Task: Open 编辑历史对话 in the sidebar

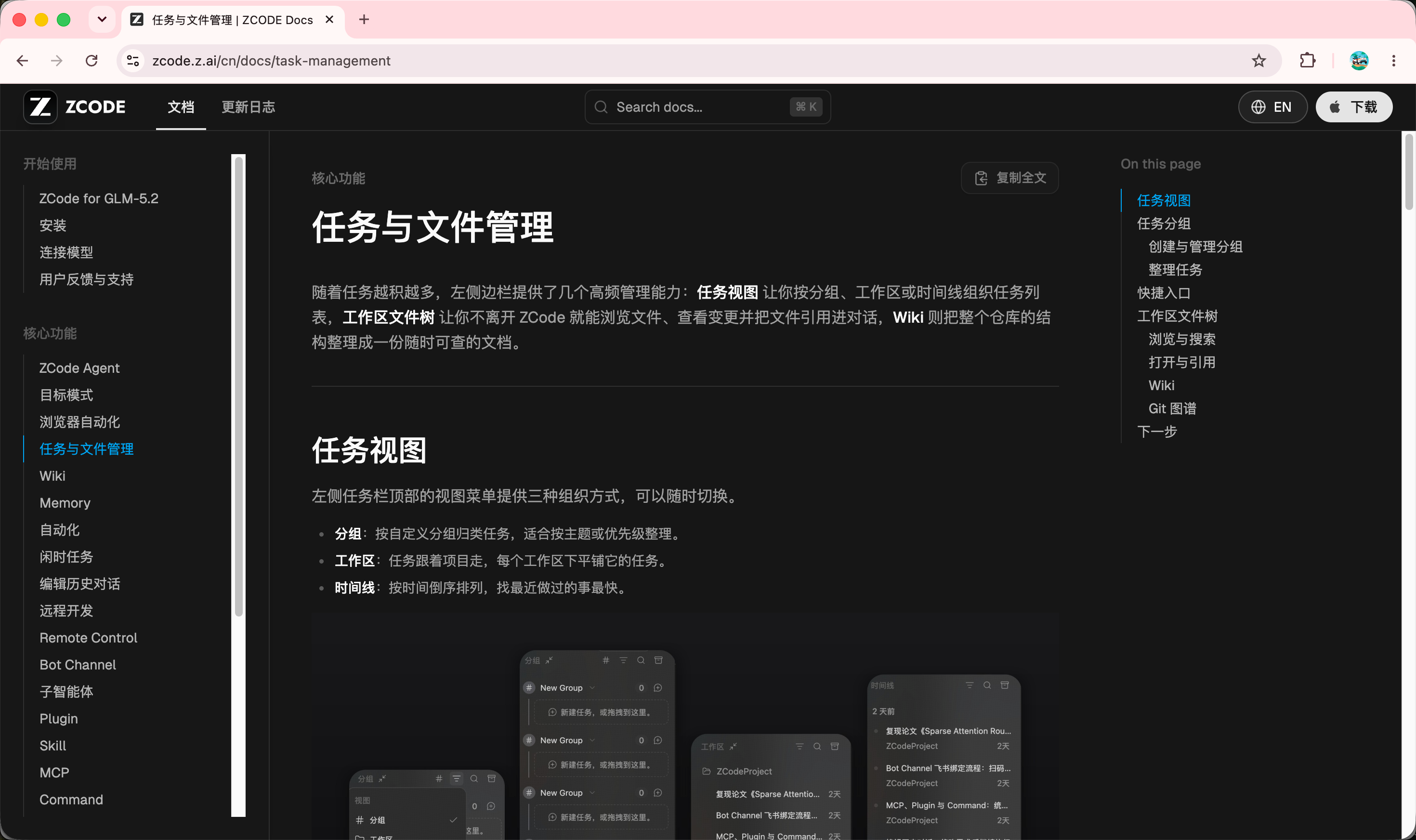Action: coord(80,584)
